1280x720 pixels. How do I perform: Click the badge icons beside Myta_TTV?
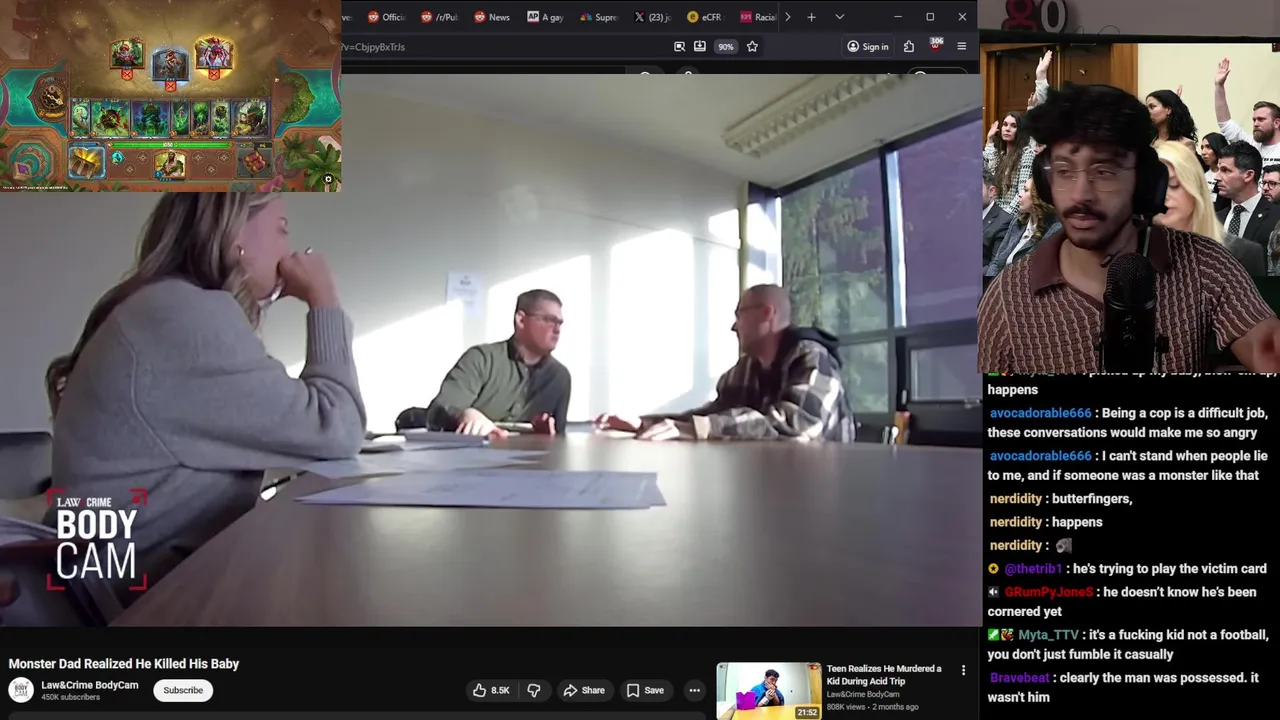(1001, 635)
